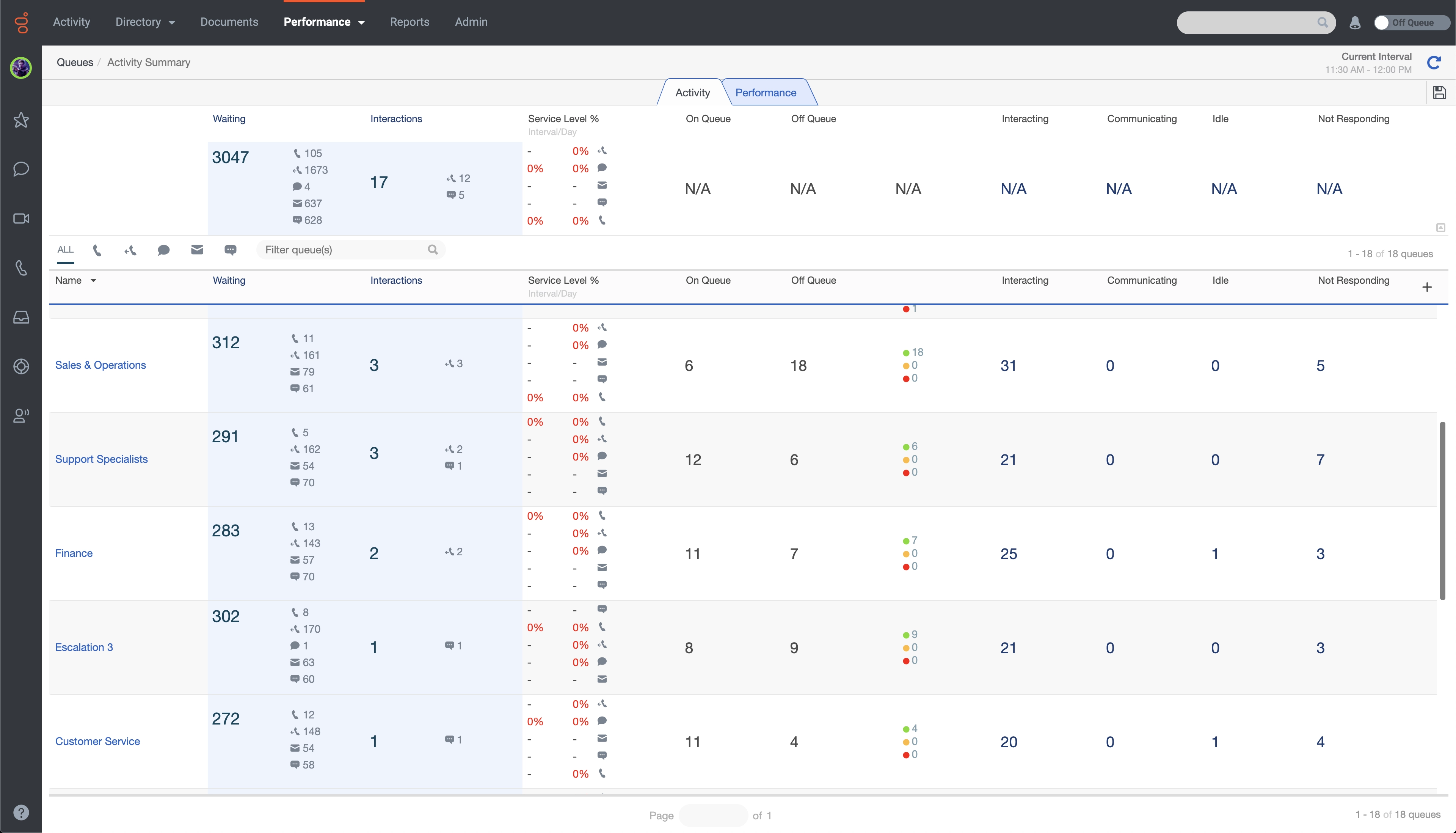Viewport: 1456px width, 833px height.
Task: Expand the Performance menu dropdown
Action: pos(361,23)
